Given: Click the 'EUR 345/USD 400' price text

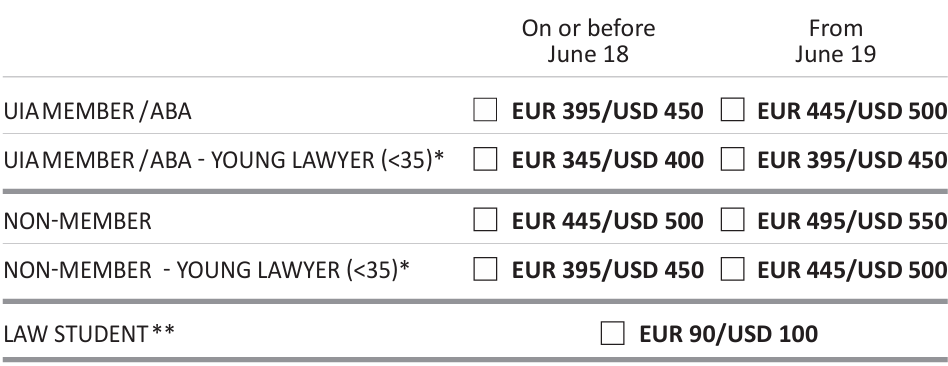Looking at the screenshot, I should click(608, 160).
